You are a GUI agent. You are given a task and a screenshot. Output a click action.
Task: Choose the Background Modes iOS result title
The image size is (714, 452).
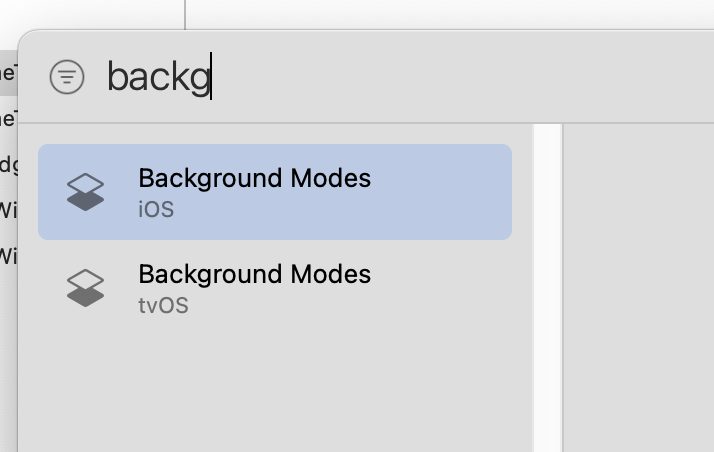click(255, 178)
